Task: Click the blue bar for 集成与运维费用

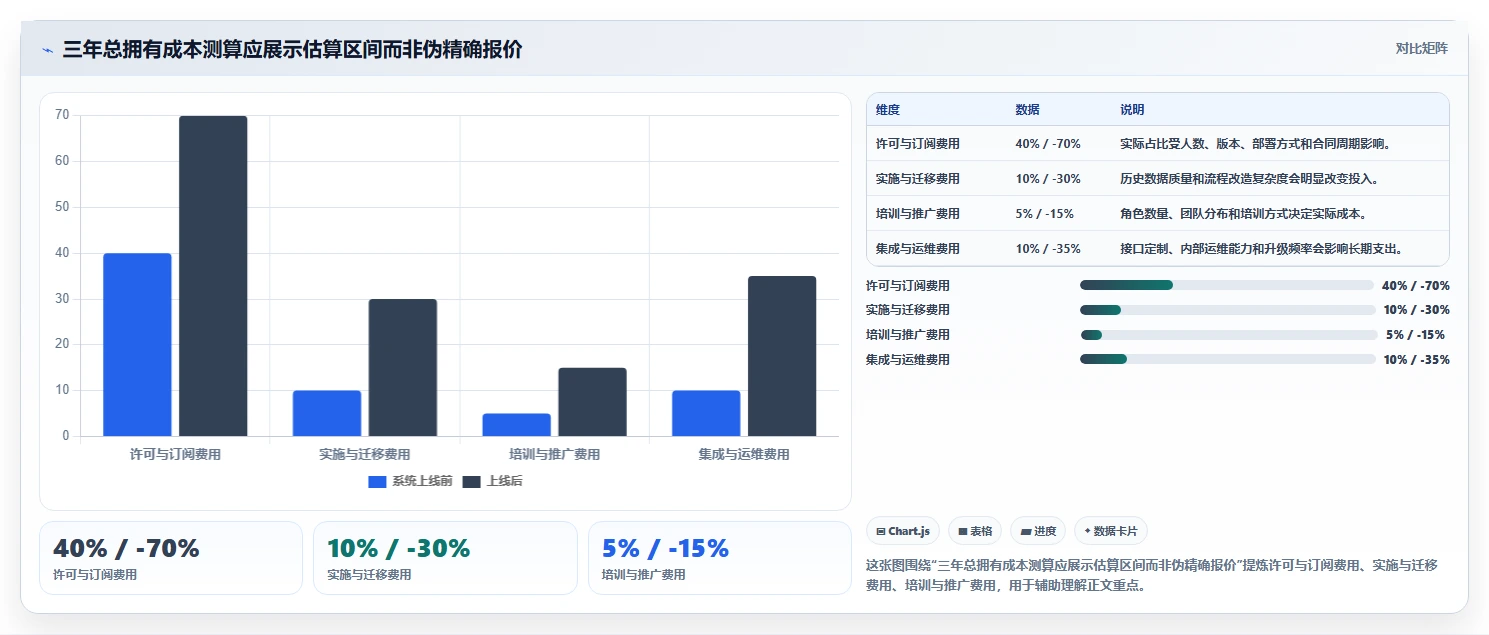Action: [706, 413]
